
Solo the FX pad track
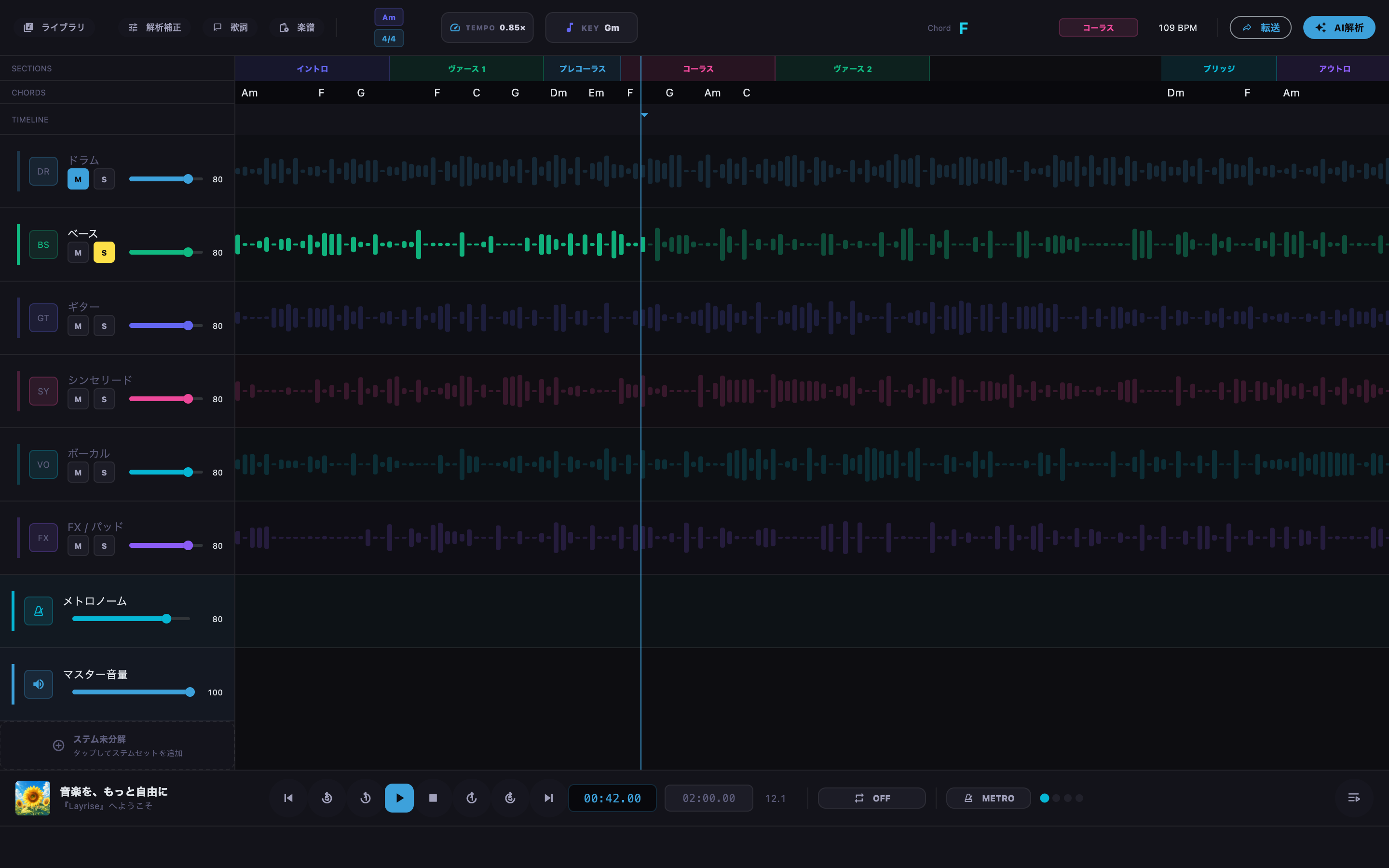click(x=104, y=546)
